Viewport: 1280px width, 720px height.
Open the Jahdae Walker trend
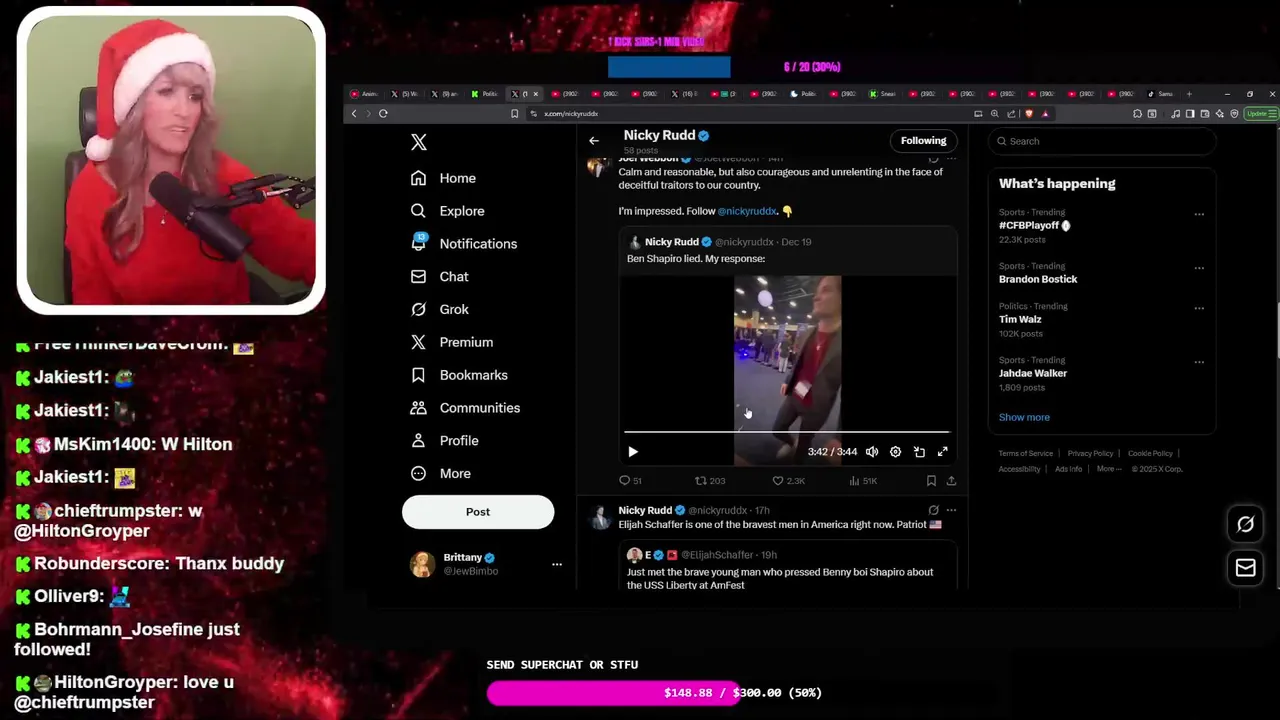1033,373
